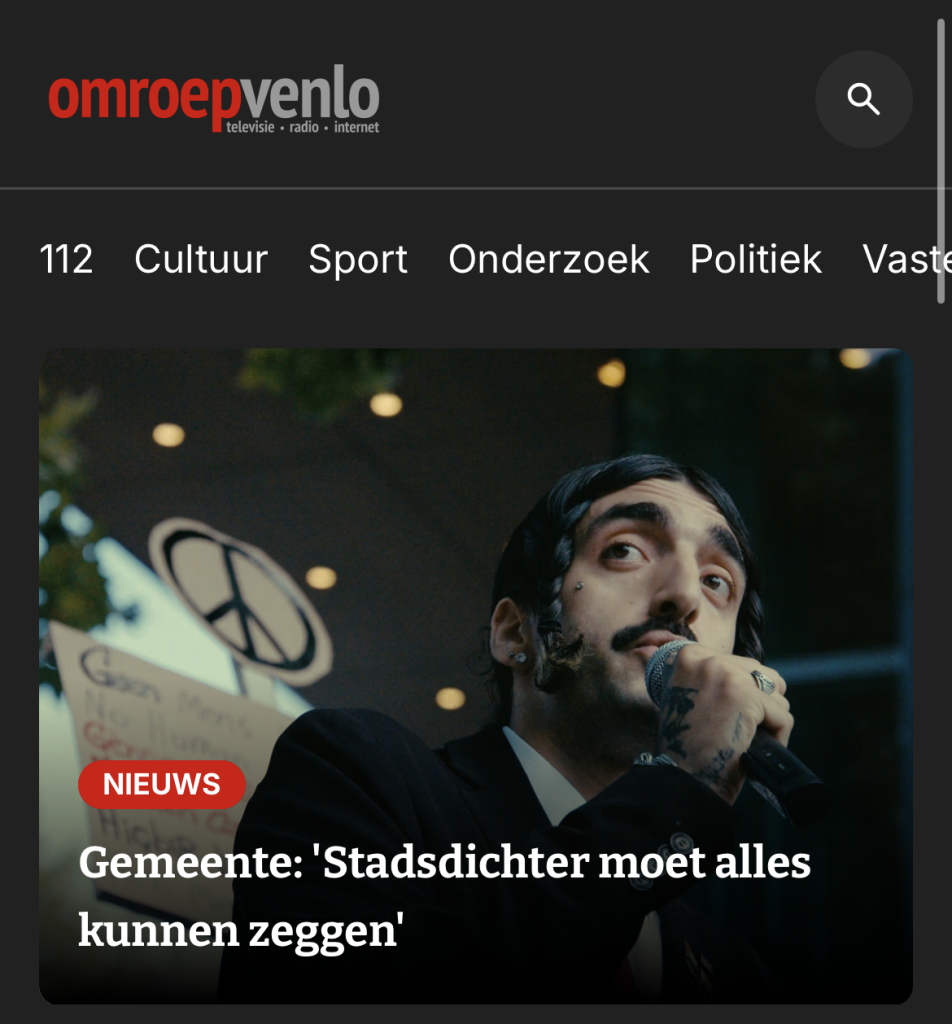Click the red 'omroep' part of logo

coord(144,98)
